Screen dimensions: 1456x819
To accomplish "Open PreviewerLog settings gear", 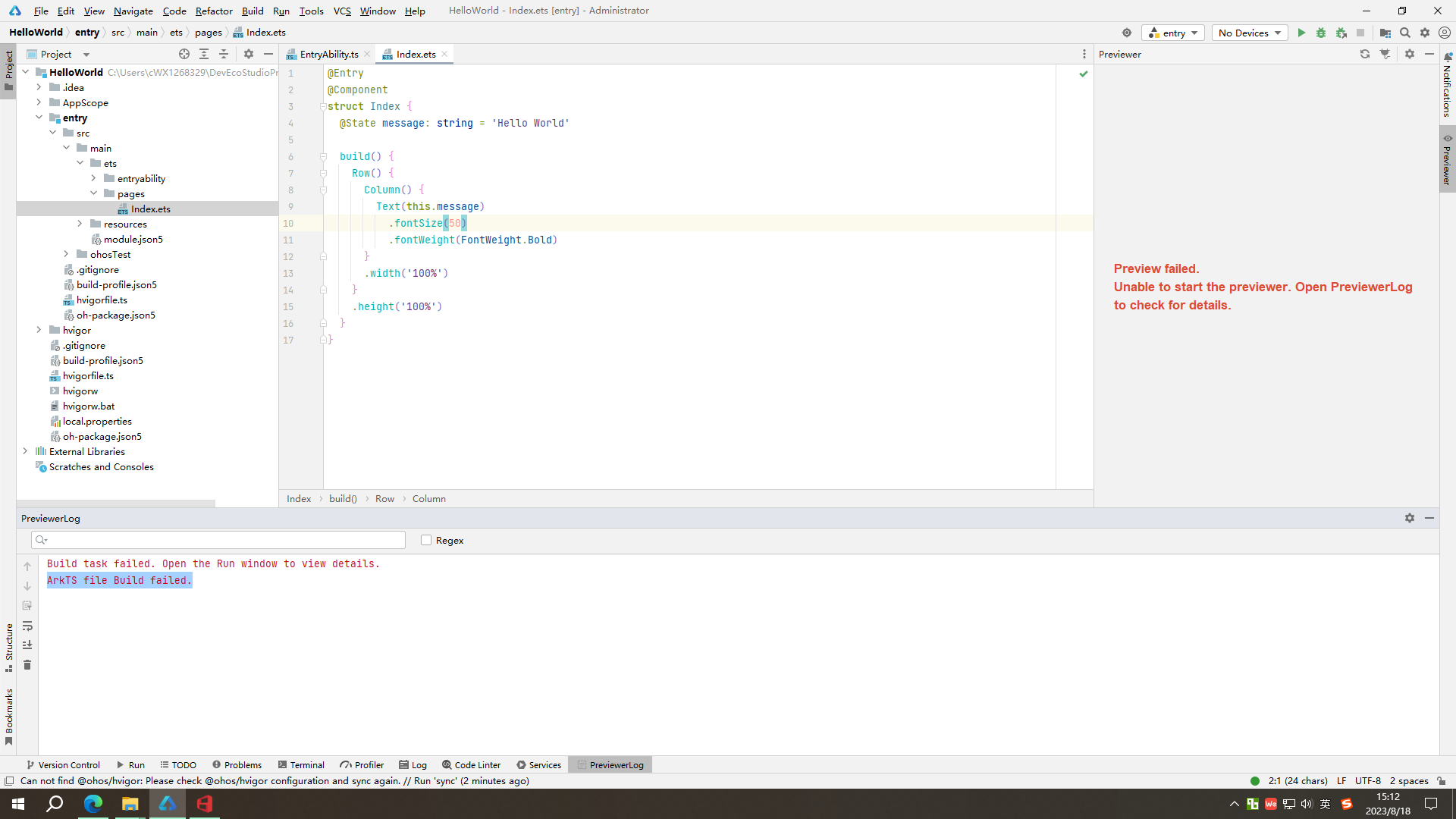I will (1410, 518).
